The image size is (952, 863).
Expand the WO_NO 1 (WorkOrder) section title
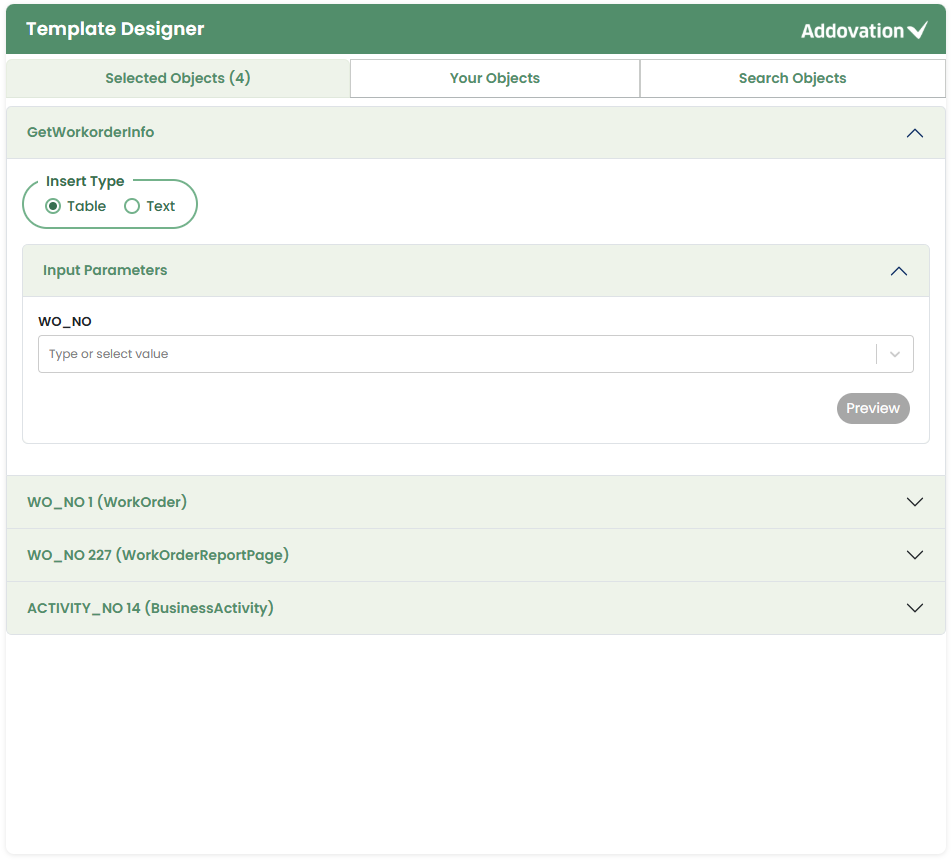107,502
